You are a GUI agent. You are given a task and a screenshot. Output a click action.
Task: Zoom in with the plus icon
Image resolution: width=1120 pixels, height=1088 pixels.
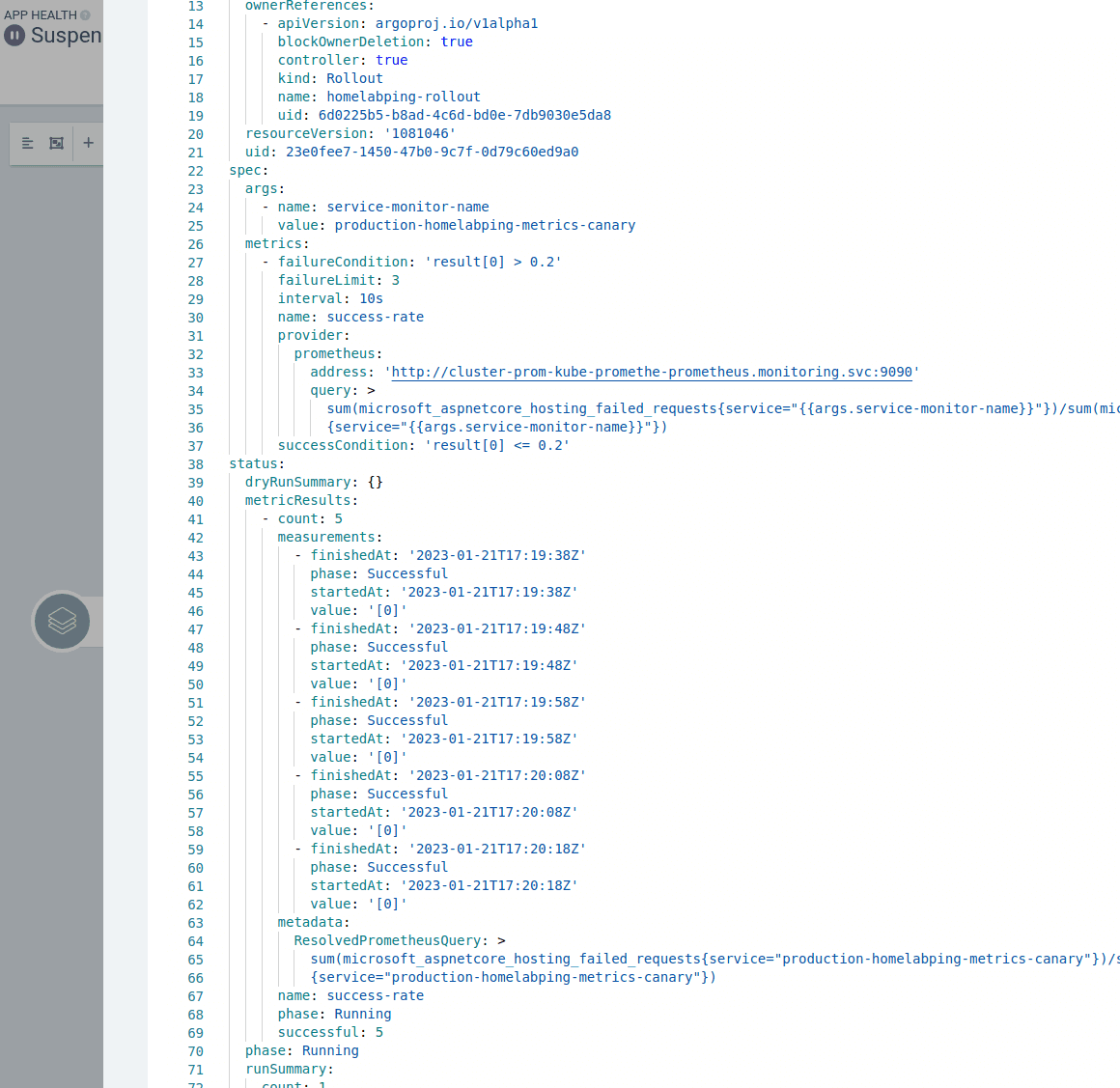(88, 143)
